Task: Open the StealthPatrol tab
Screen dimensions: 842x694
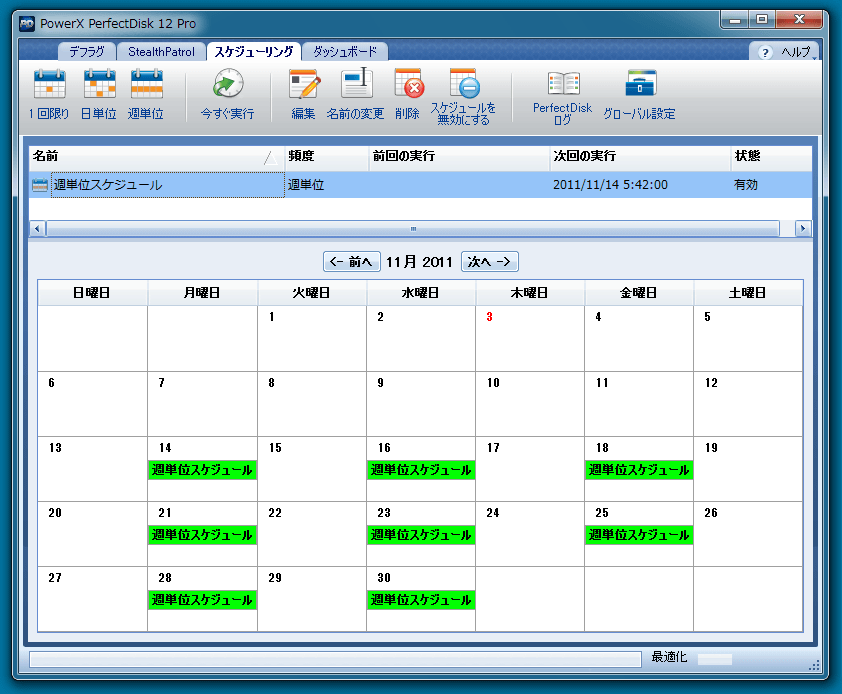Action: coord(161,52)
